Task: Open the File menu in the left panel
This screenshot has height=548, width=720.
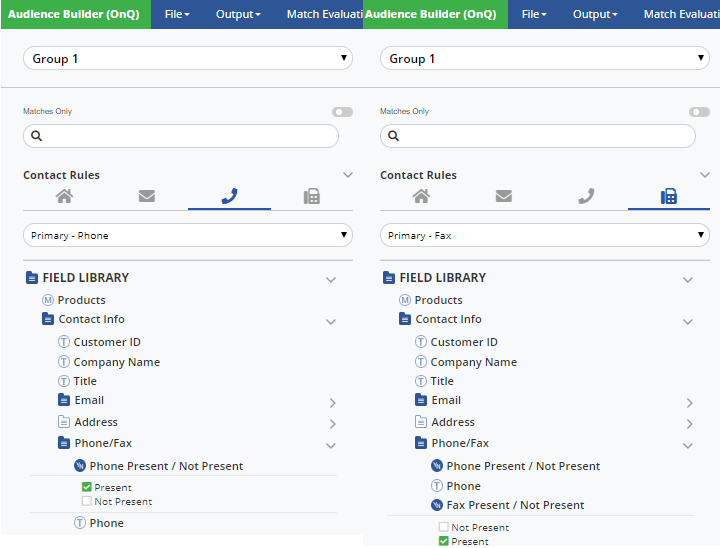Action: pos(178,14)
